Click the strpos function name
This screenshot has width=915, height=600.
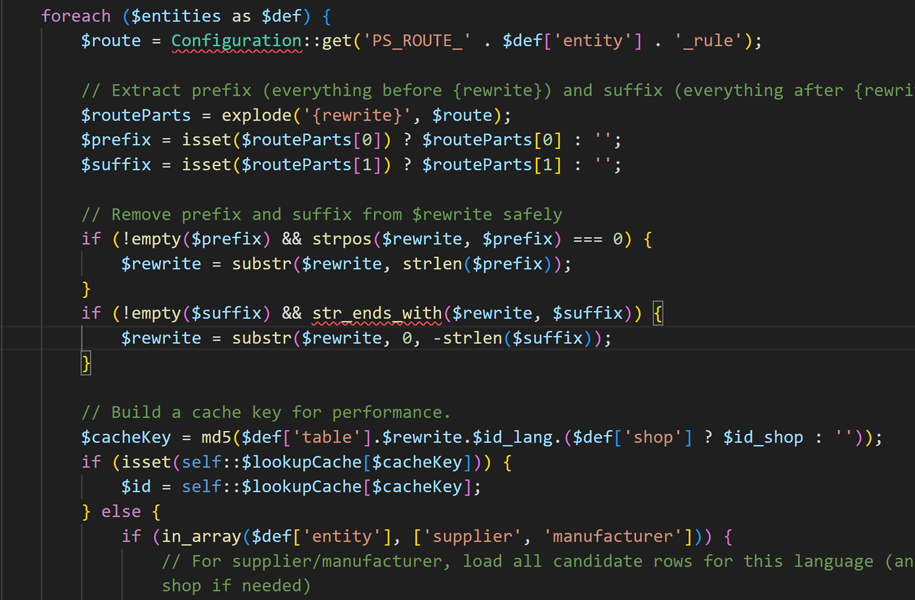(341, 239)
